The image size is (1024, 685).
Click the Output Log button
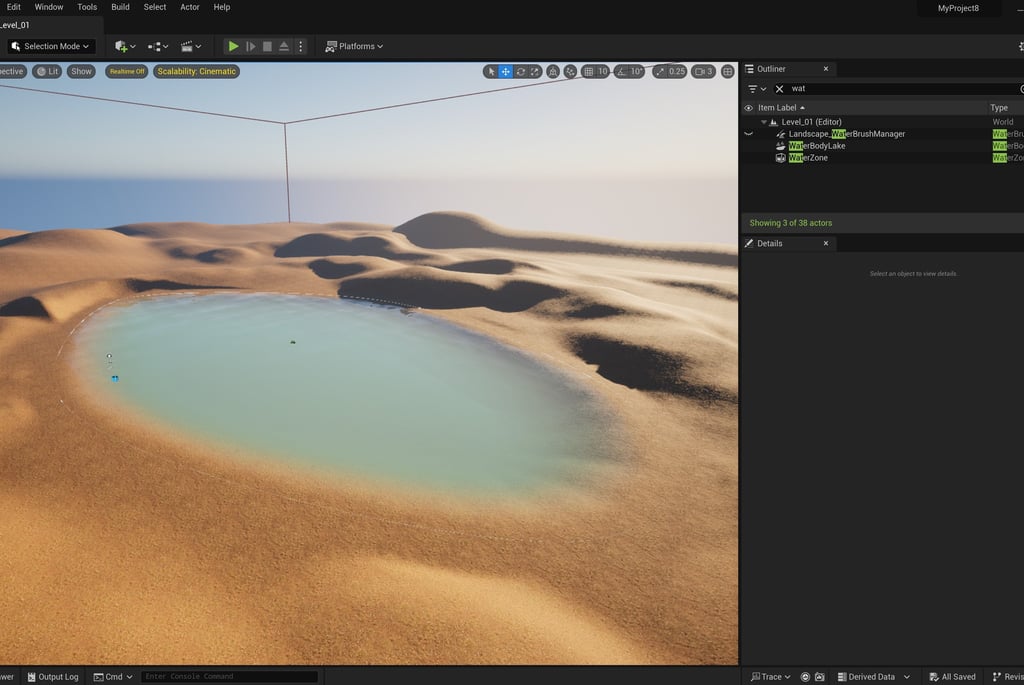tap(53, 677)
